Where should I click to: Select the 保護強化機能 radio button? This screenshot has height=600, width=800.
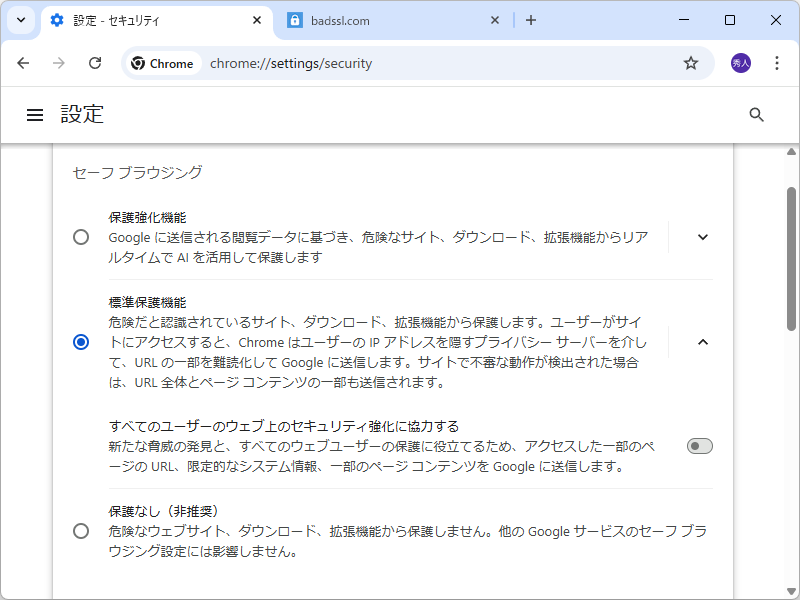pos(81,237)
